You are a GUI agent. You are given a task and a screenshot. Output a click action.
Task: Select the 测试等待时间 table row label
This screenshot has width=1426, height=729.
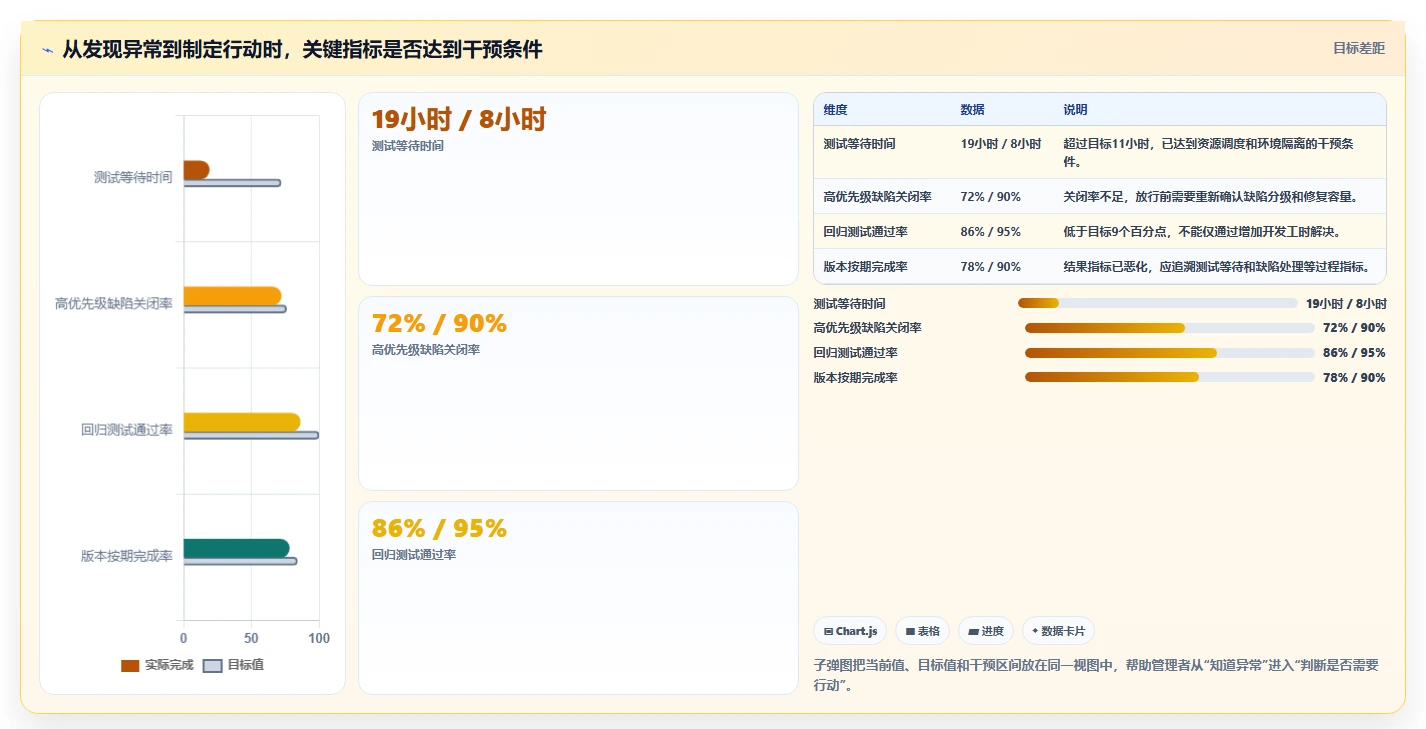point(859,144)
